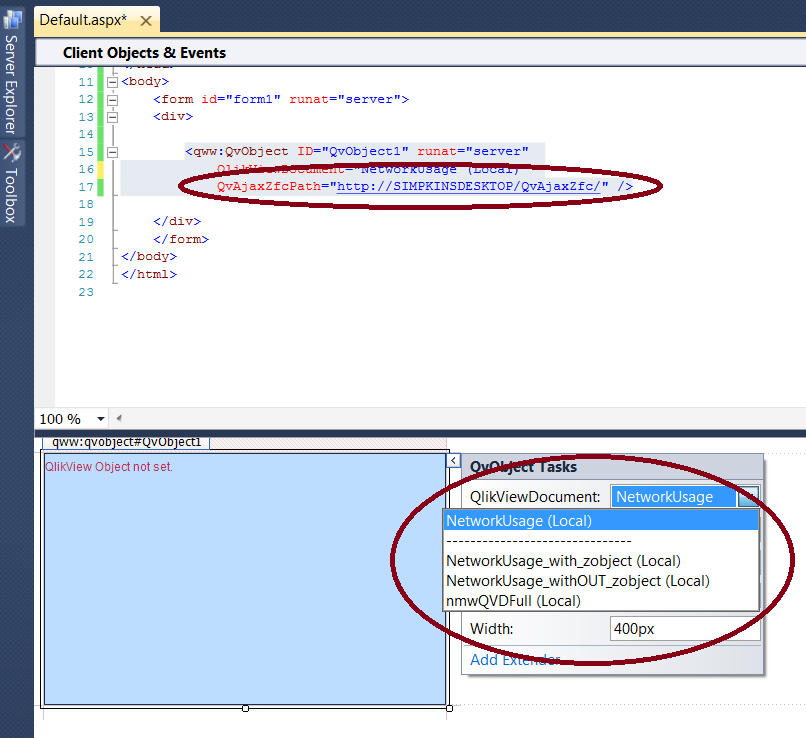
Task: Collapse the div element on line 13
Action: tap(112, 117)
